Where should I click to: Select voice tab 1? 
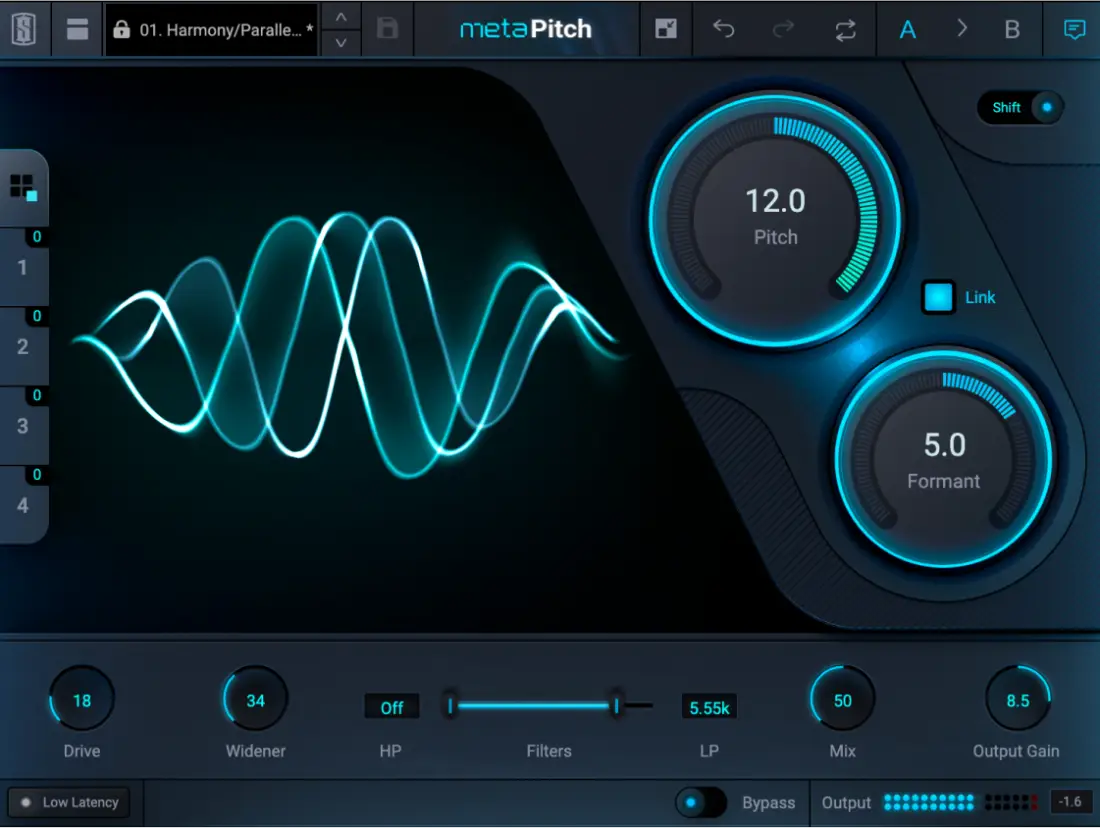(23, 267)
